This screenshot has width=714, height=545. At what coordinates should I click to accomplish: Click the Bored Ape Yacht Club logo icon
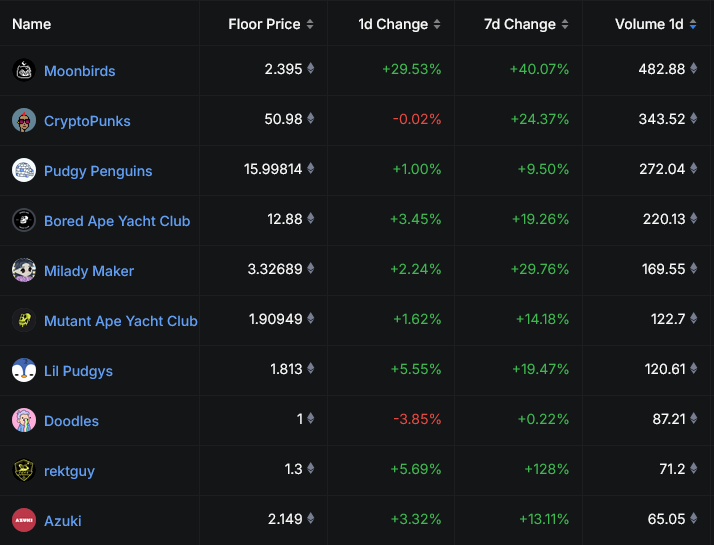tap(24, 220)
